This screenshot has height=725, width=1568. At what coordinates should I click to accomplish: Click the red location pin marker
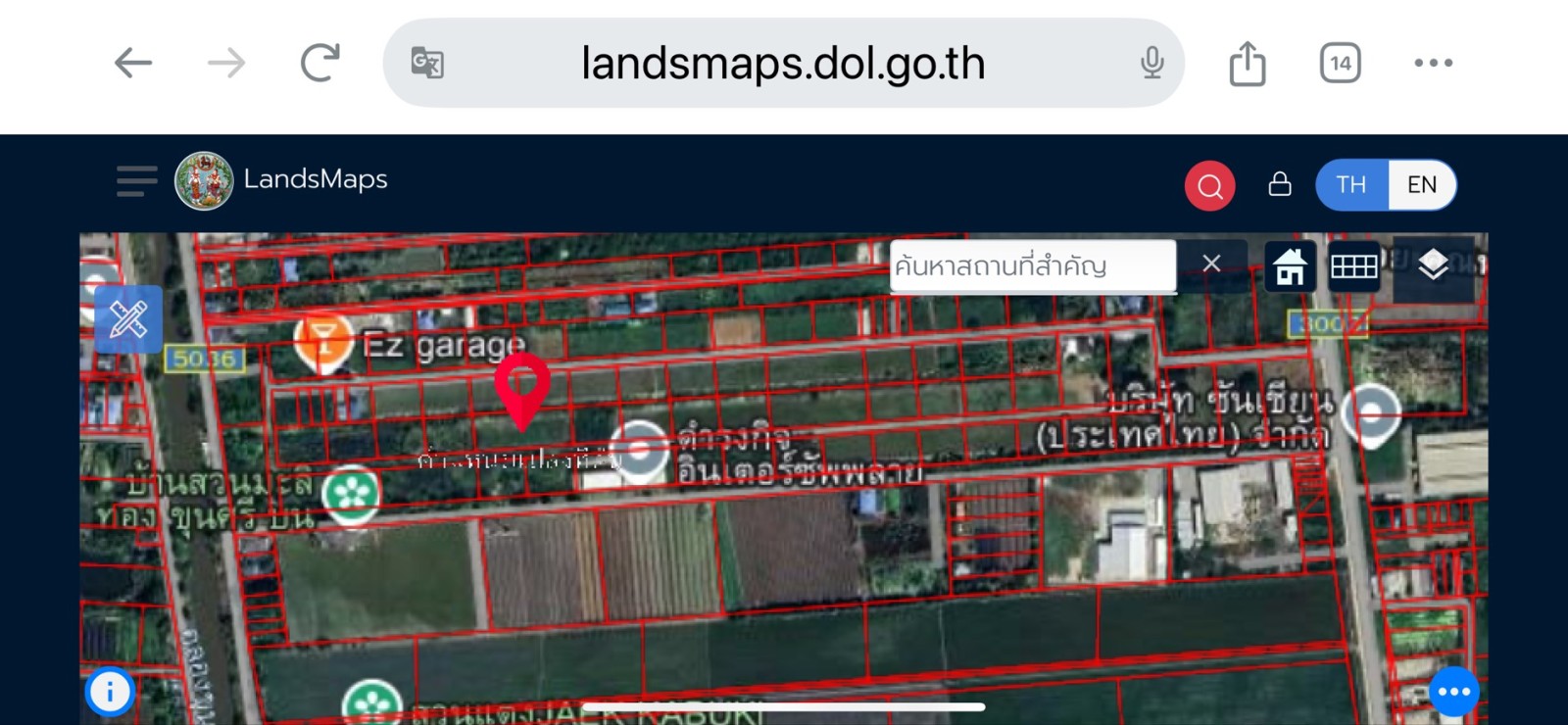tap(522, 393)
